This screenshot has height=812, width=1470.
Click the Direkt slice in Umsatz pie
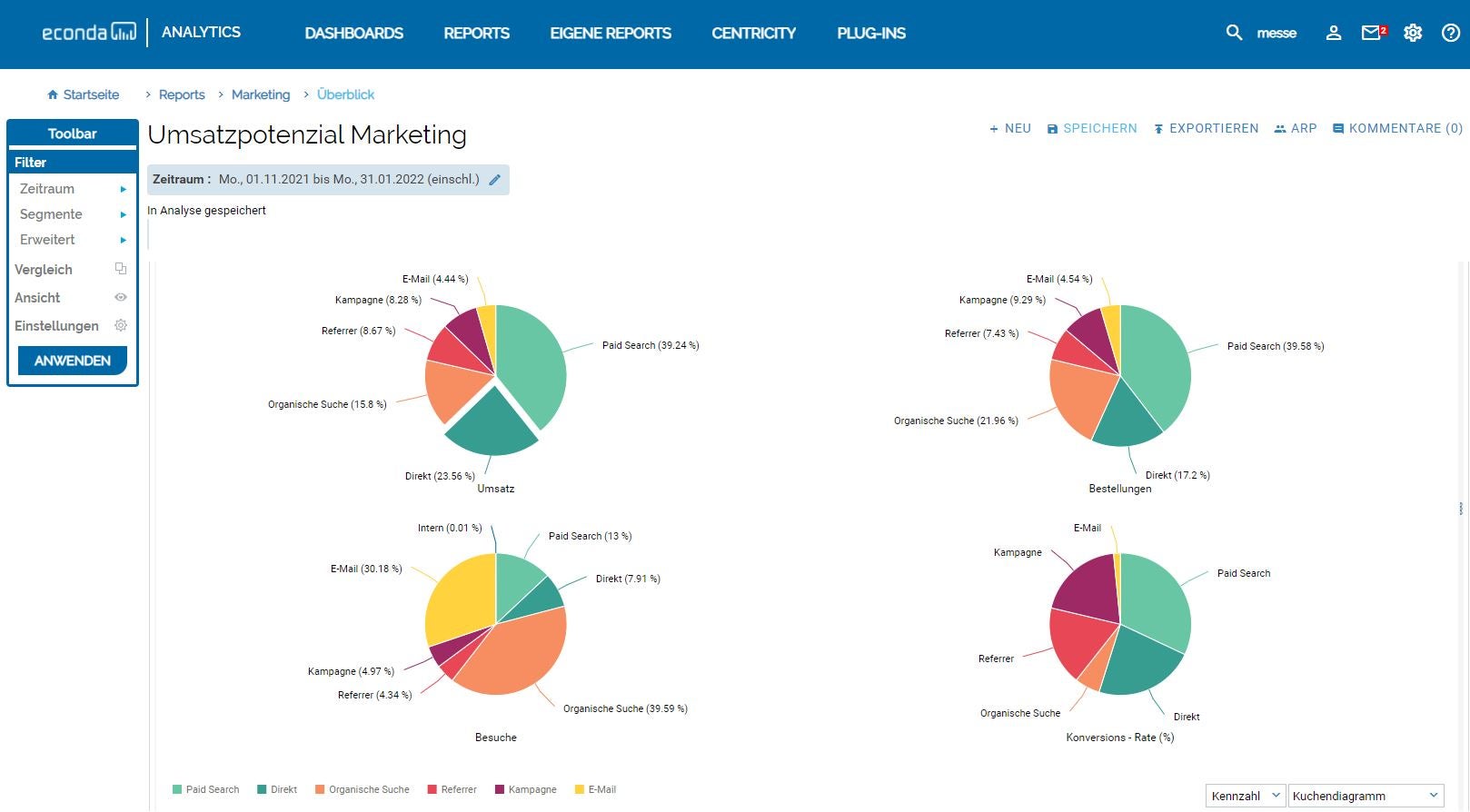click(x=492, y=424)
